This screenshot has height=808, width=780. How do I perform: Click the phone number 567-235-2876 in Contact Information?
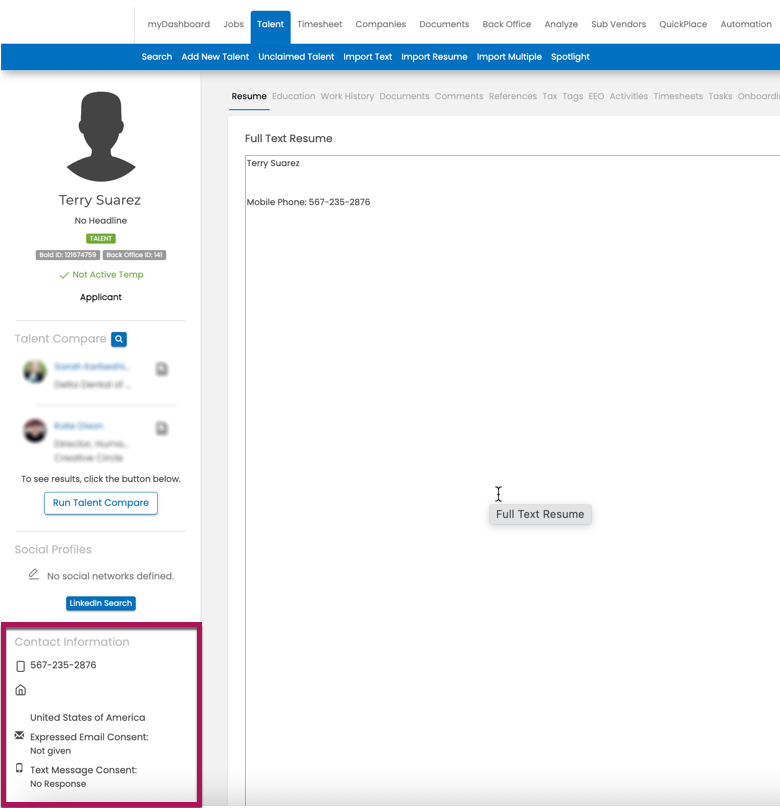point(63,665)
